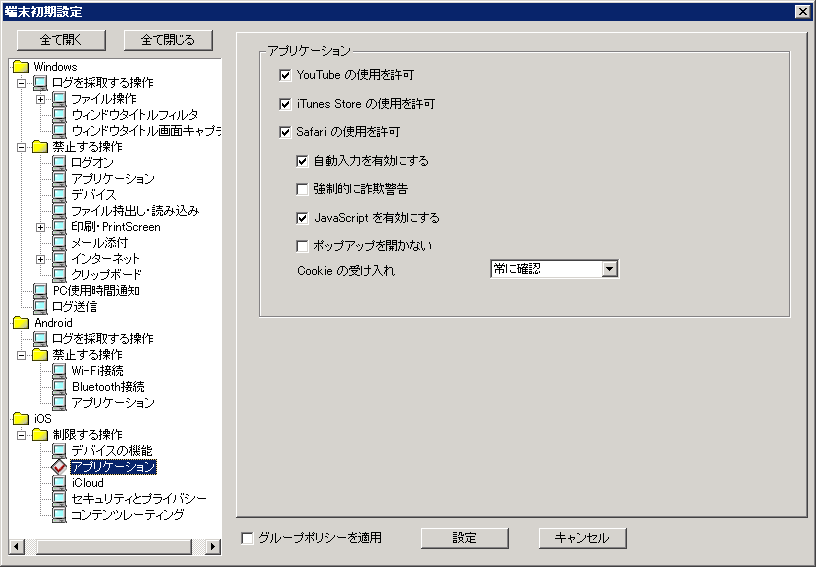Click the Windows folder icon
The height and width of the screenshot is (567, 816).
[21, 67]
